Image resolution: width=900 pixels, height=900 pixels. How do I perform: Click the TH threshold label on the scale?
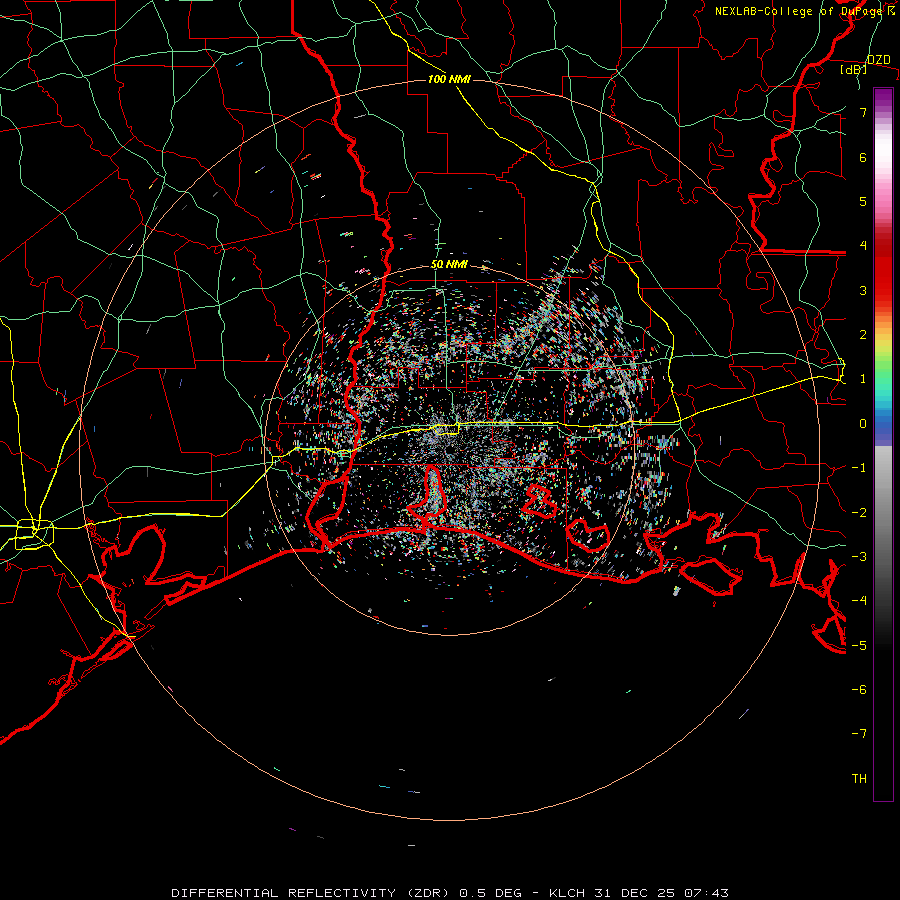point(859,779)
